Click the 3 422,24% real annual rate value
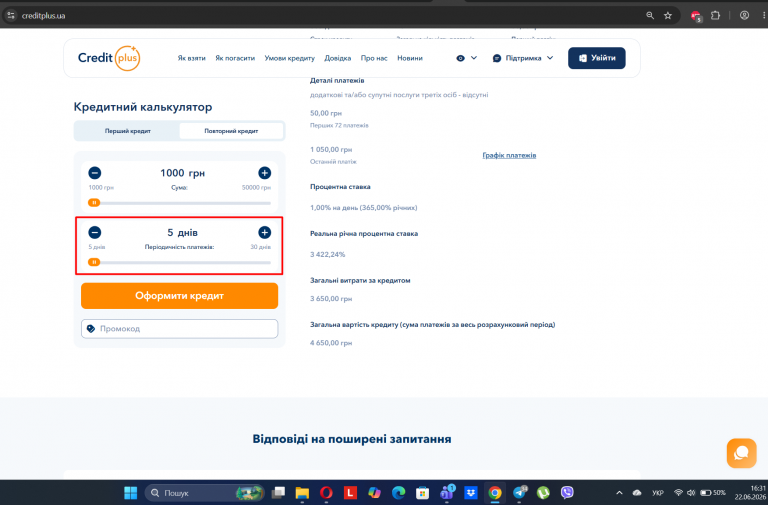The width and height of the screenshot is (768, 505). 327,255
